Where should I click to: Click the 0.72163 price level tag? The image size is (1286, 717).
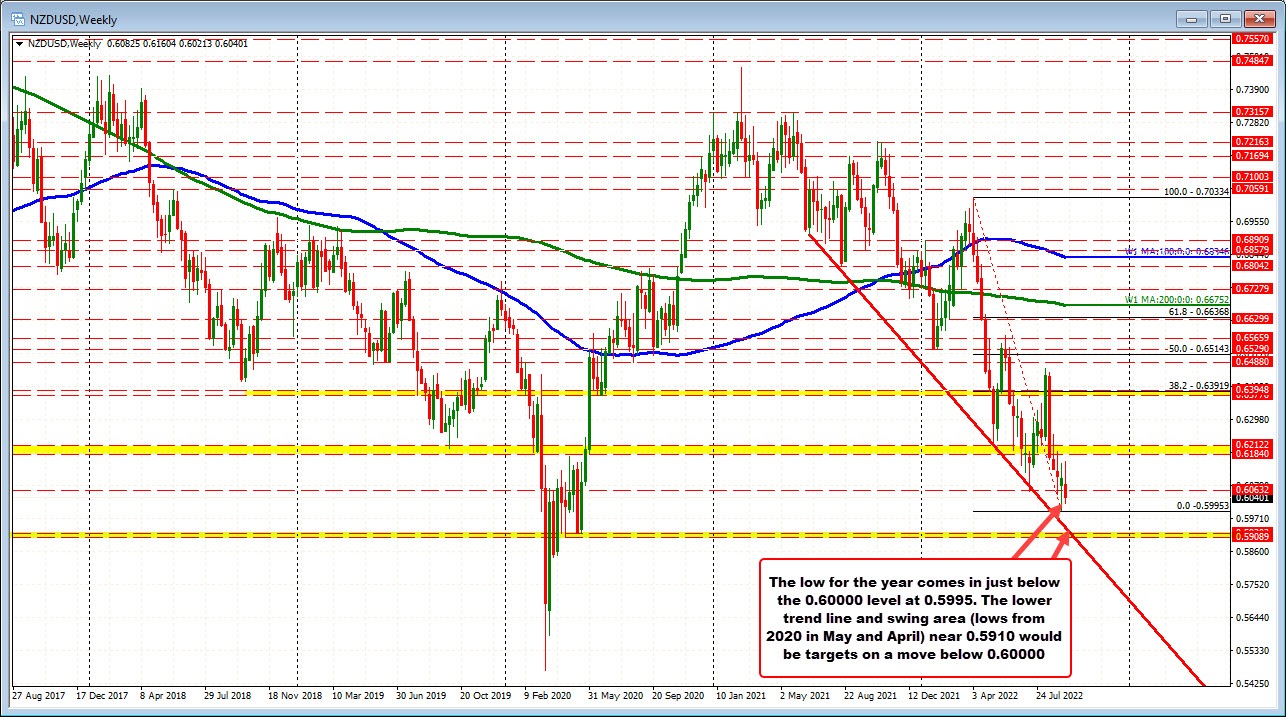point(1252,142)
